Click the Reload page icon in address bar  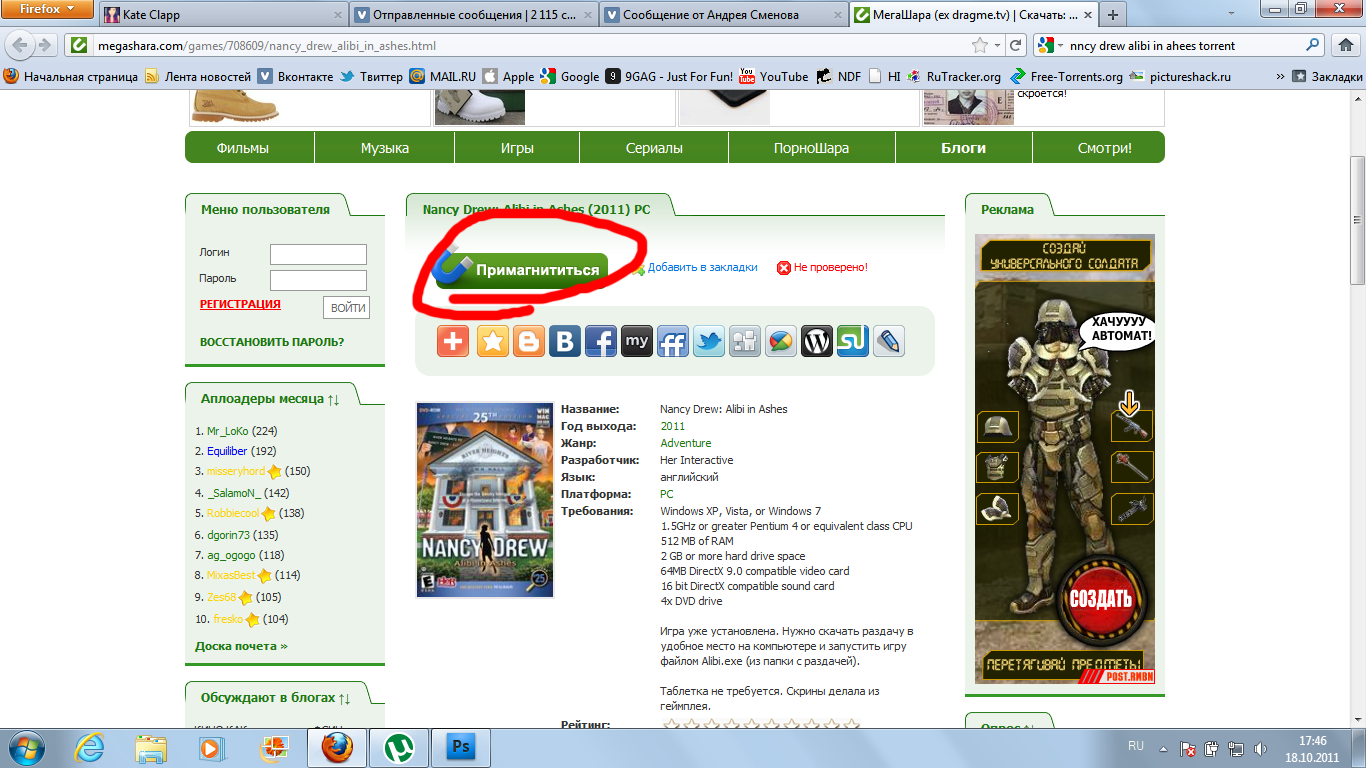(x=1016, y=45)
